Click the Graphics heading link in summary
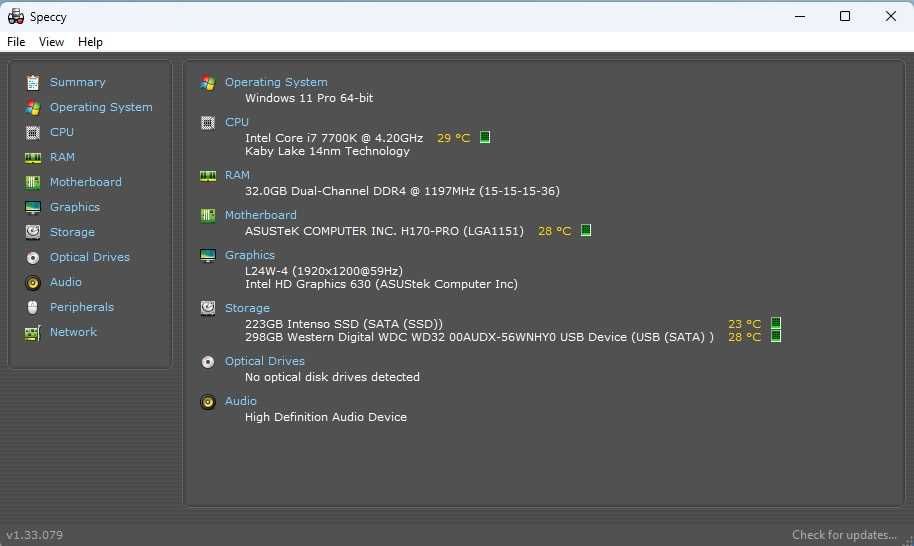This screenshot has width=914, height=546. click(249, 255)
